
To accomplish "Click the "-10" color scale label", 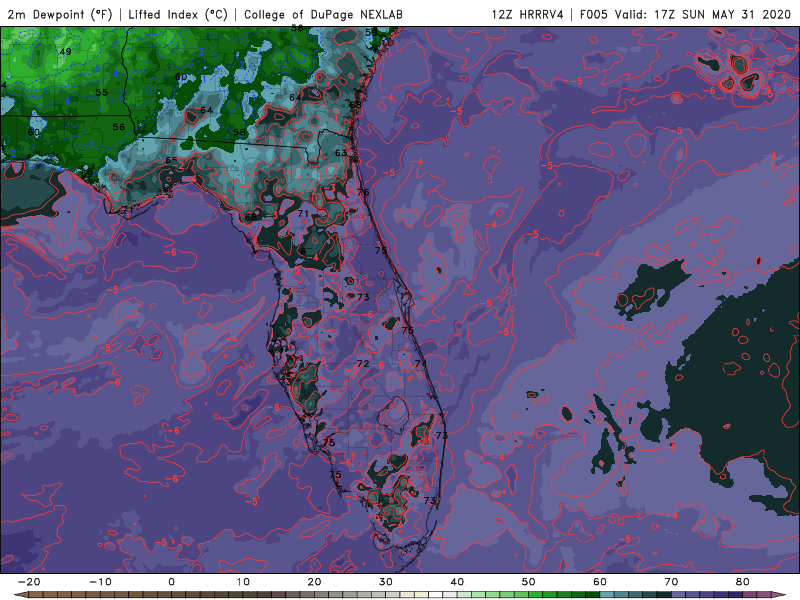I will [100, 582].
